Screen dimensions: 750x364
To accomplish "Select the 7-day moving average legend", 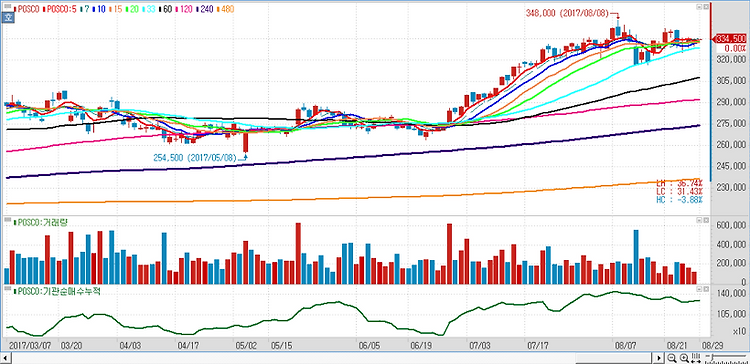I will coord(85,9).
